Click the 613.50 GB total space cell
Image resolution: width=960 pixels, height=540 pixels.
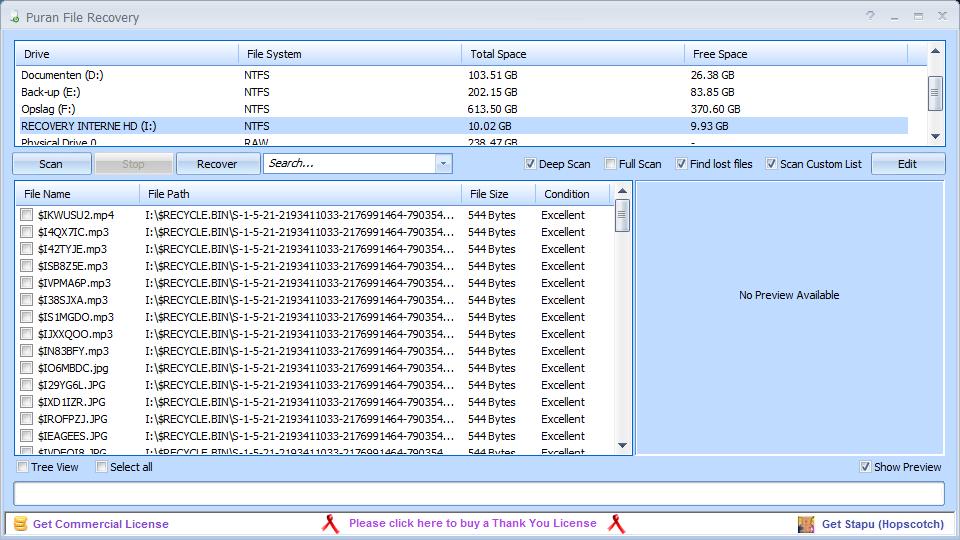pyautogui.click(x=492, y=109)
